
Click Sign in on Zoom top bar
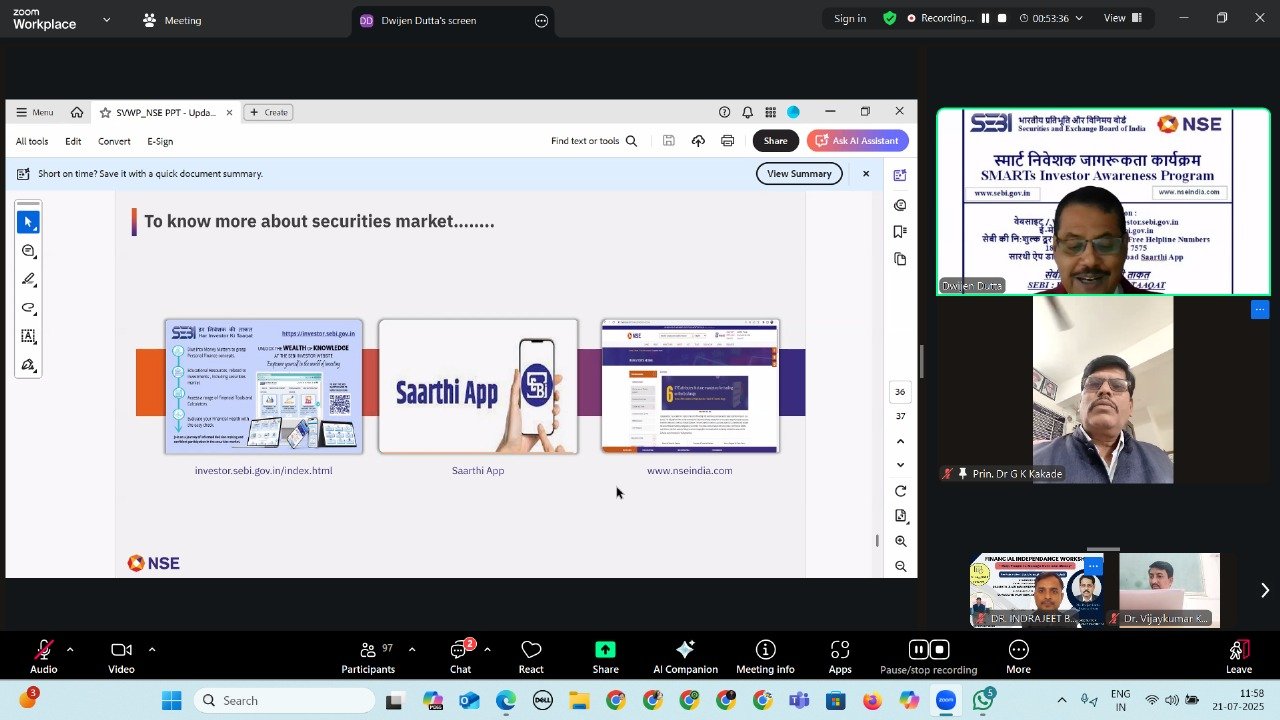(850, 18)
